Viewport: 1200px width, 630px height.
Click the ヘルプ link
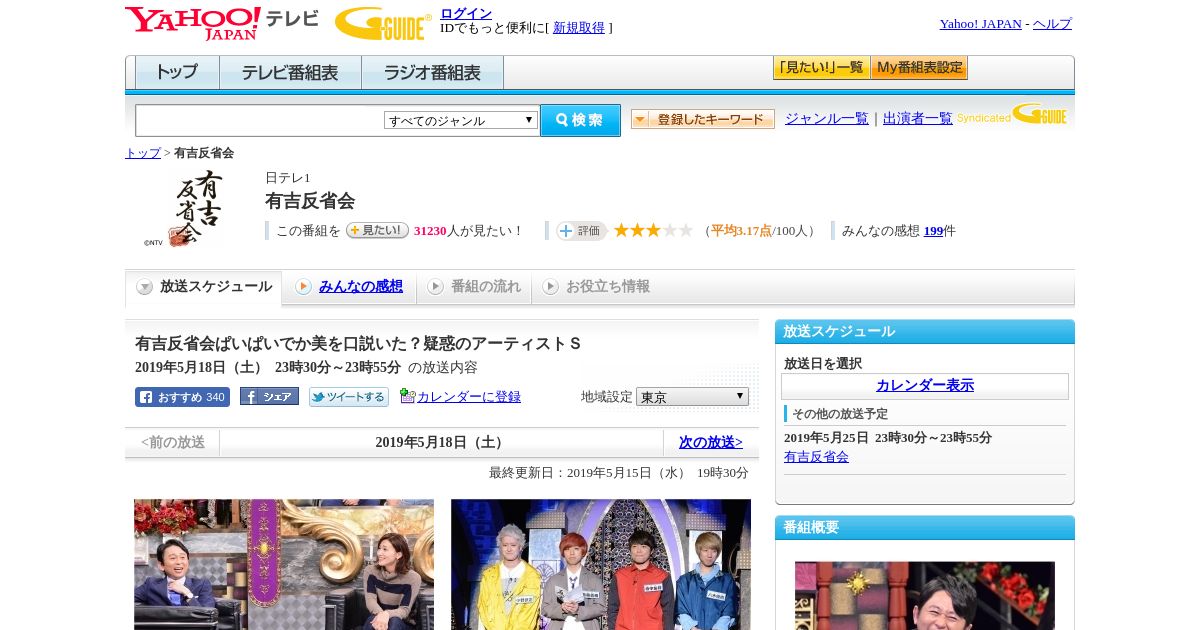(1052, 24)
